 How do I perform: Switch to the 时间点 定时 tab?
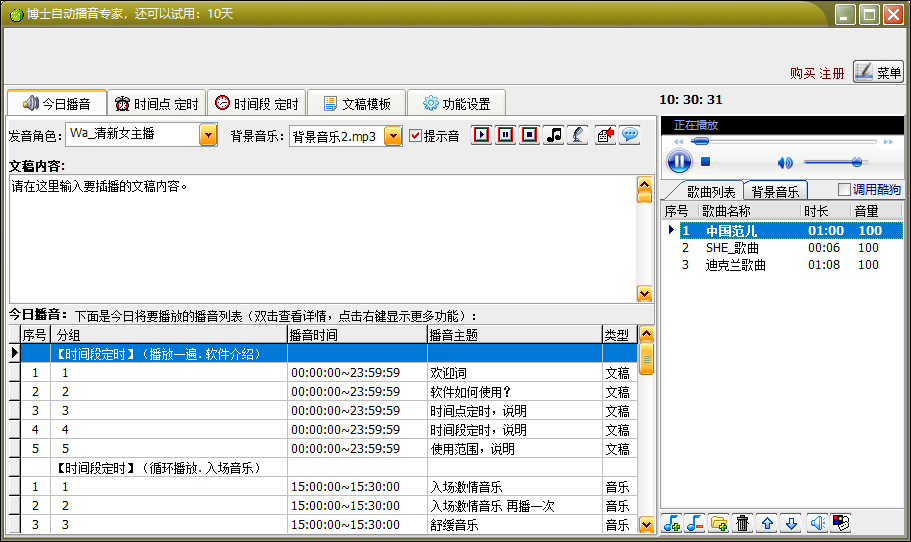point(157,103)
